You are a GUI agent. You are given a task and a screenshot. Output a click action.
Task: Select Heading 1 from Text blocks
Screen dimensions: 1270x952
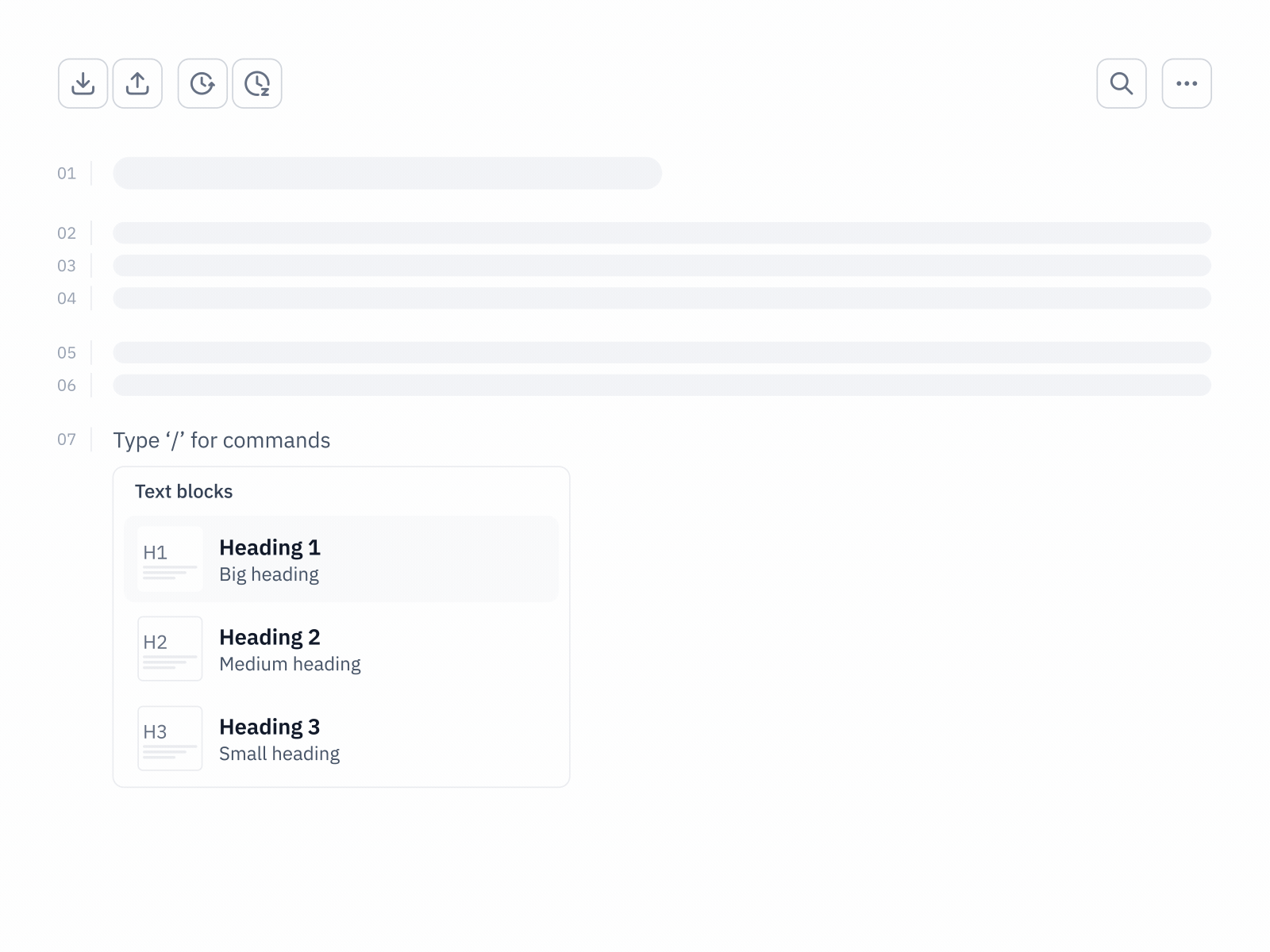pyautogui.click(x=341, y=559)
